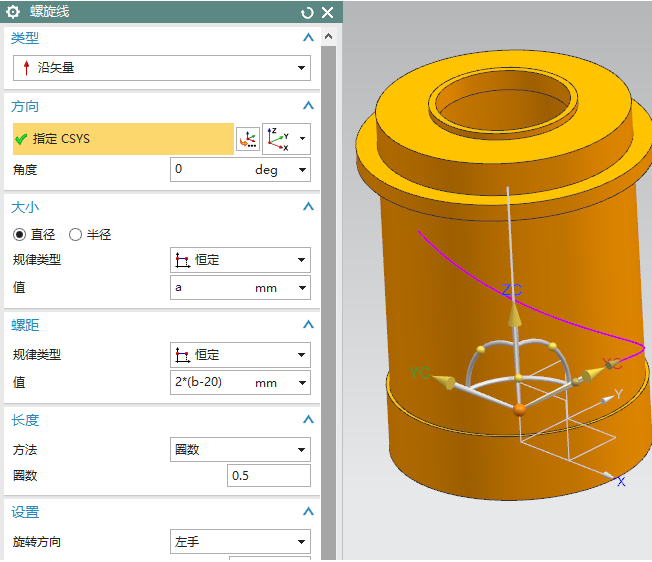Click the gear settings icon in Helix dialog
This screenshot has height=562, width=652.
pyautogui.click(x=13, y=12)
